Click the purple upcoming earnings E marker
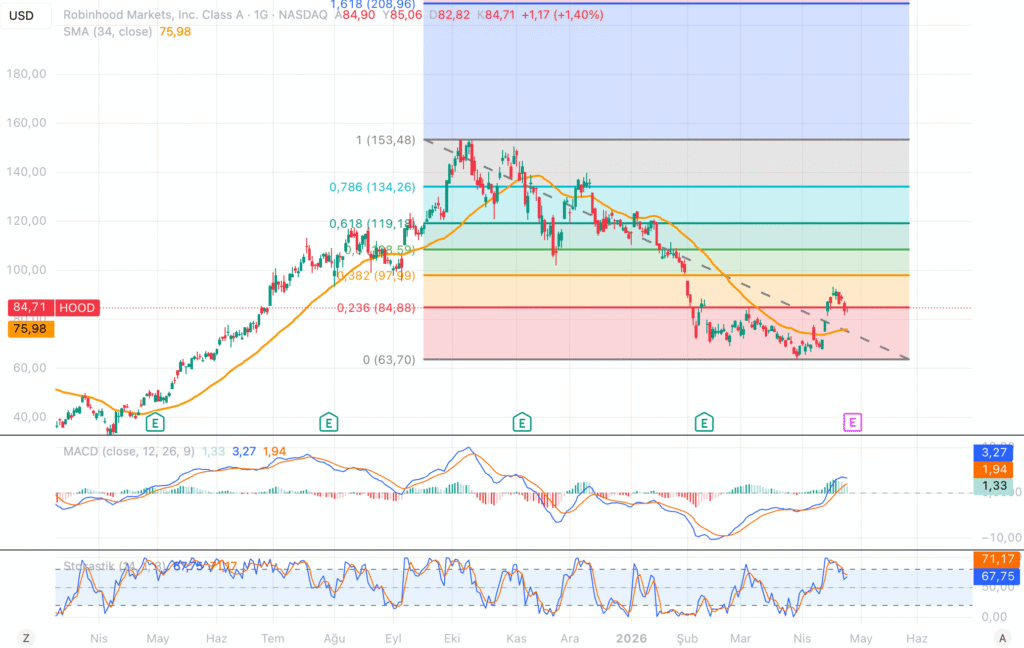 tap(852, 422)
